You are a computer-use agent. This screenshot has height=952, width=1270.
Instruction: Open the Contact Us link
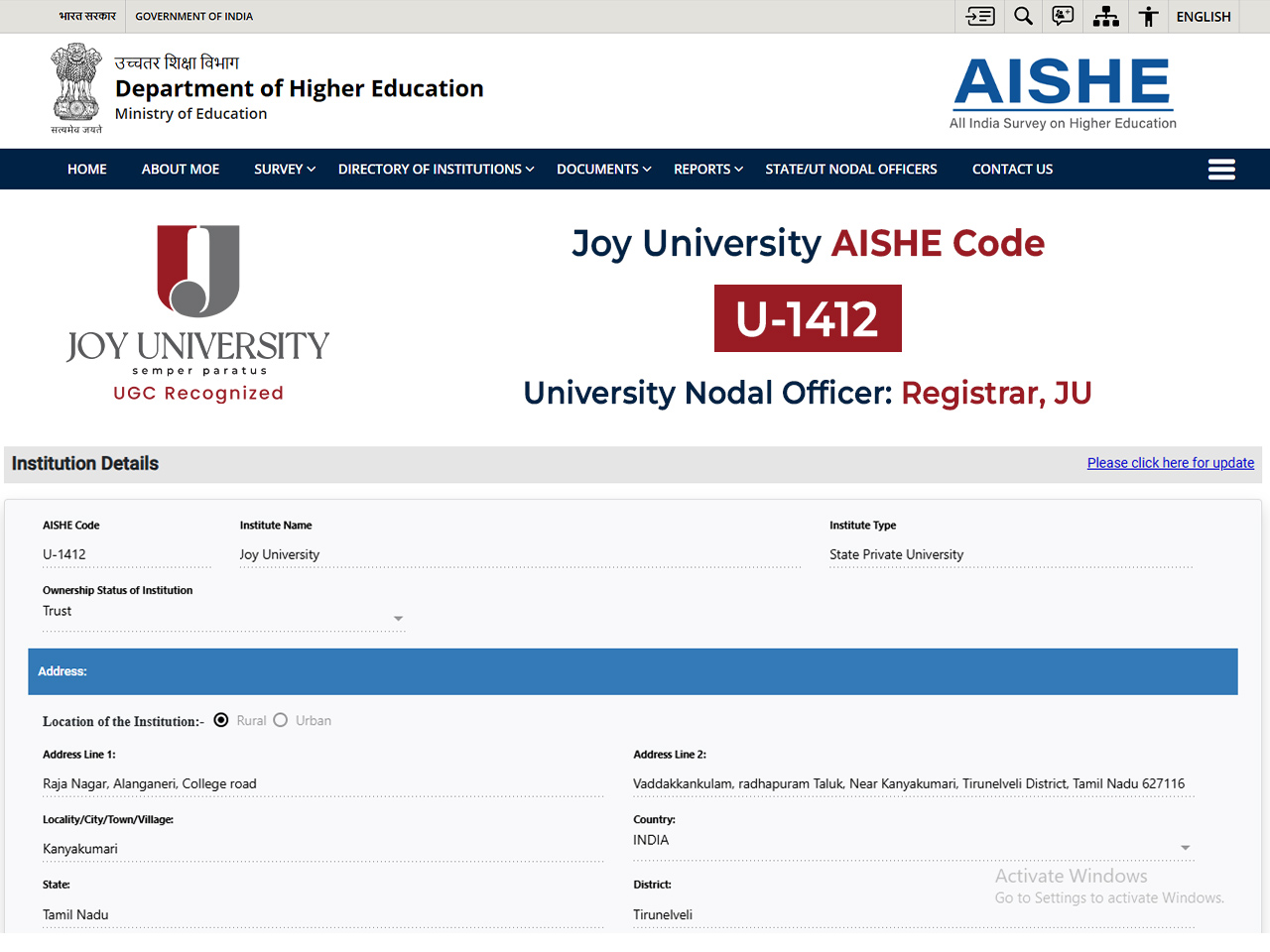tap(1012, 170)
